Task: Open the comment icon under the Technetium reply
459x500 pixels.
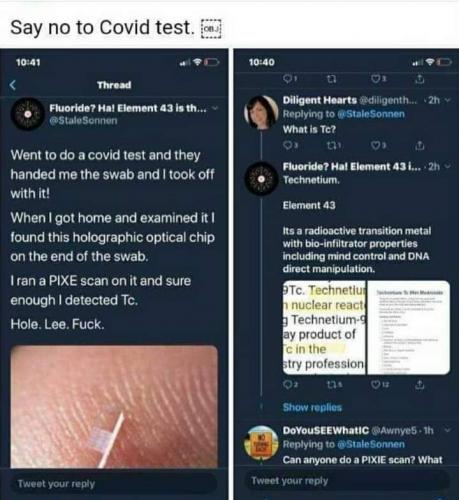Action: [290, 385]
